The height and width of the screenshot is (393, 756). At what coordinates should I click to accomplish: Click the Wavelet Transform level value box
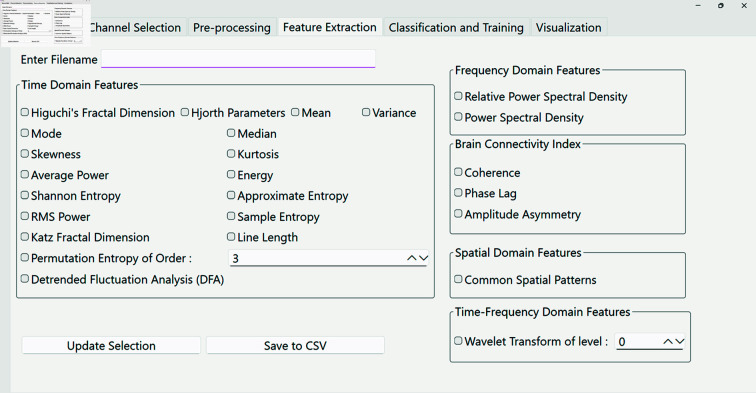tap(639, 342)
